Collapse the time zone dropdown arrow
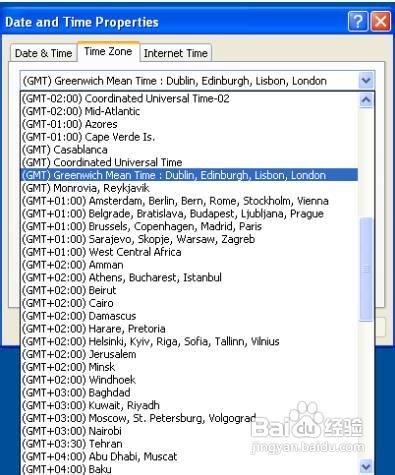 point(366,81)
